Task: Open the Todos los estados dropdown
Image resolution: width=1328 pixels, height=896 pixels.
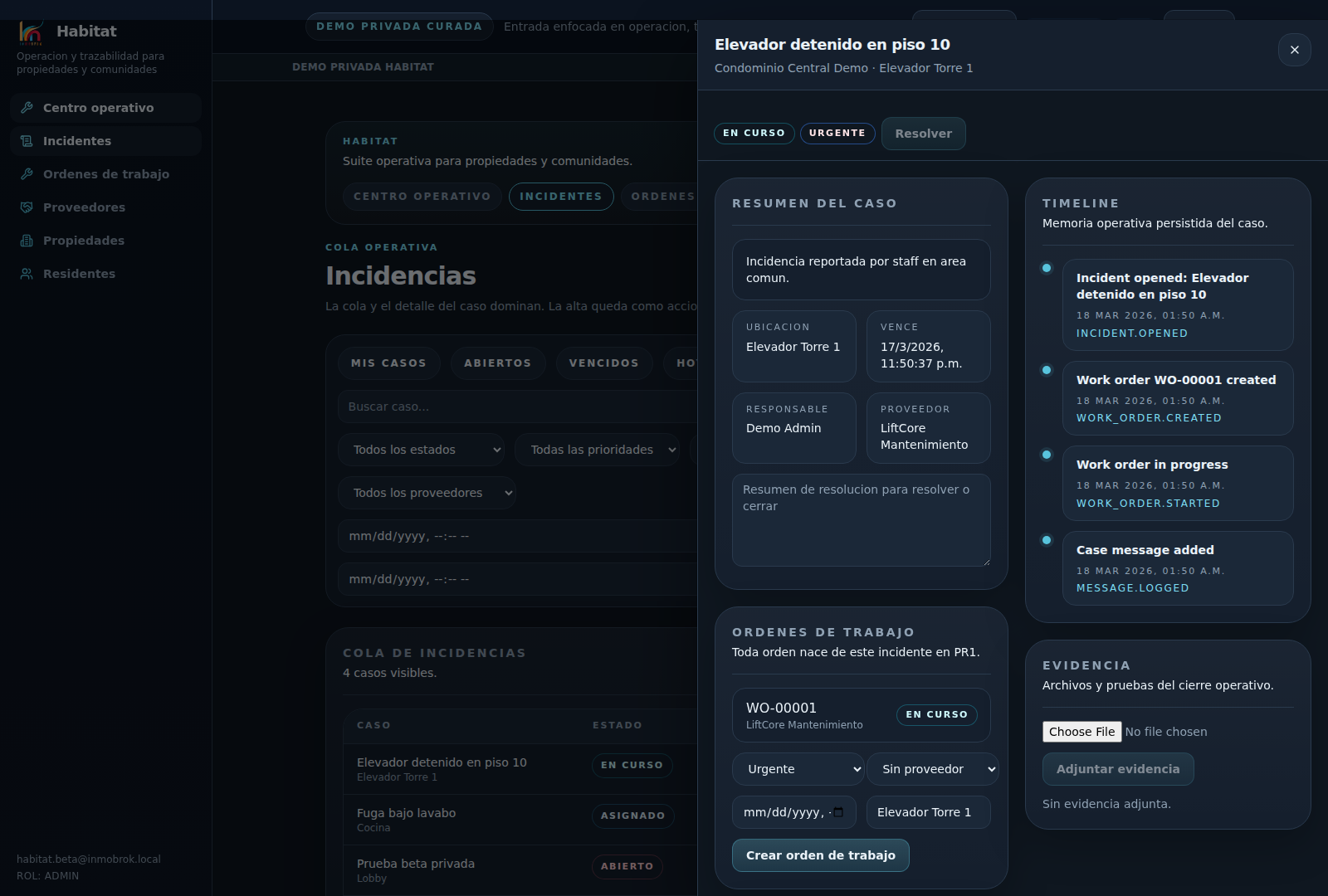Action: click(x=422, y=450)
